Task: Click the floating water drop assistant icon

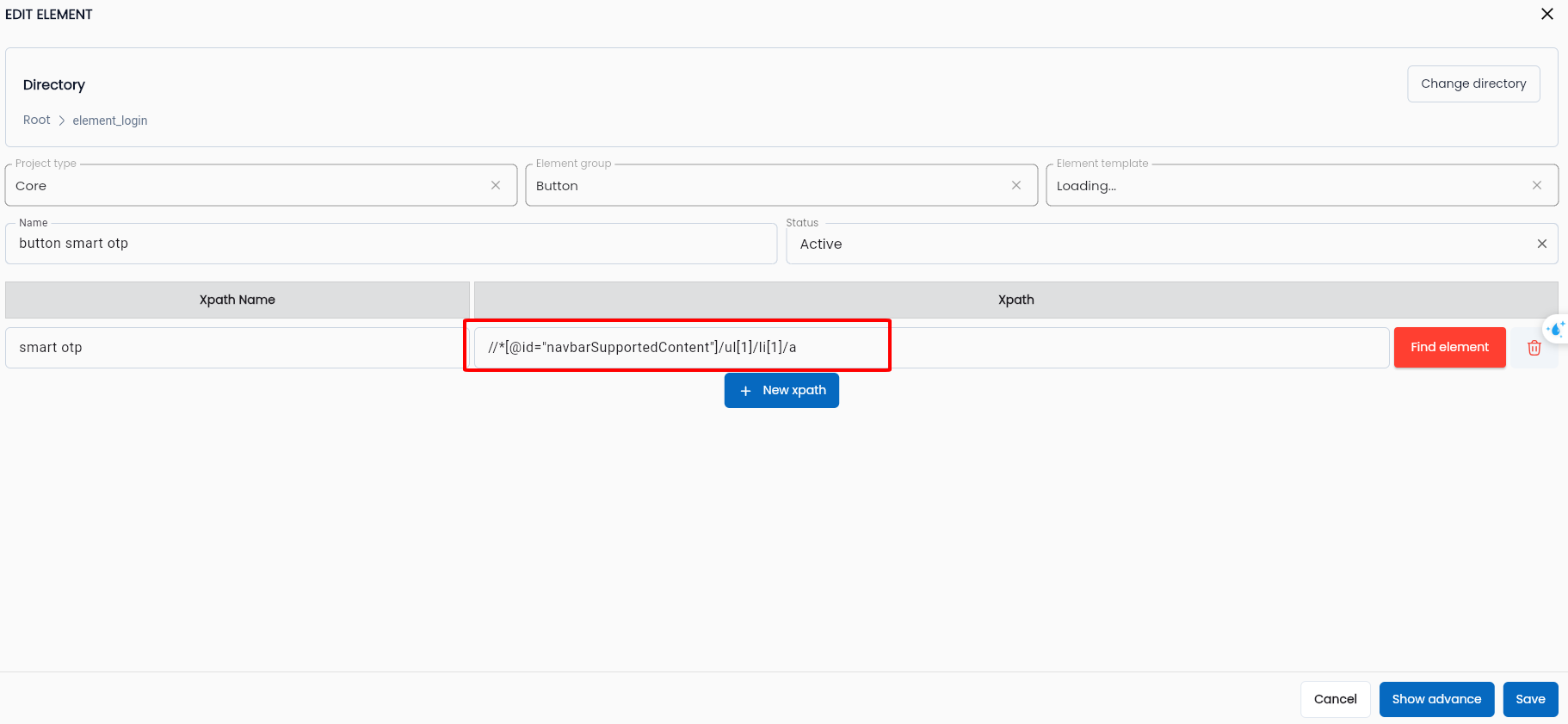Action: tap(1556, 329)
